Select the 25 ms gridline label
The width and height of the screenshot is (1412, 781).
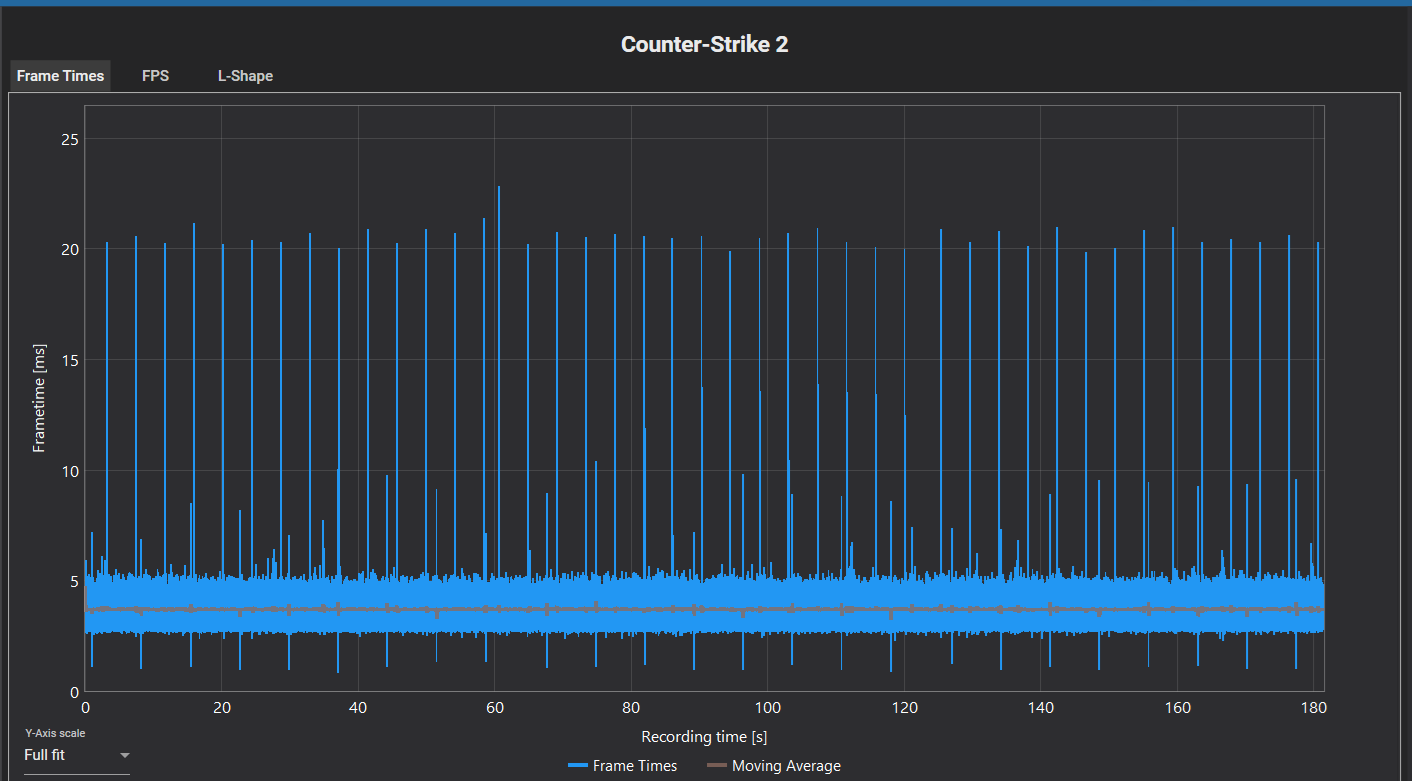pos(70,139)
